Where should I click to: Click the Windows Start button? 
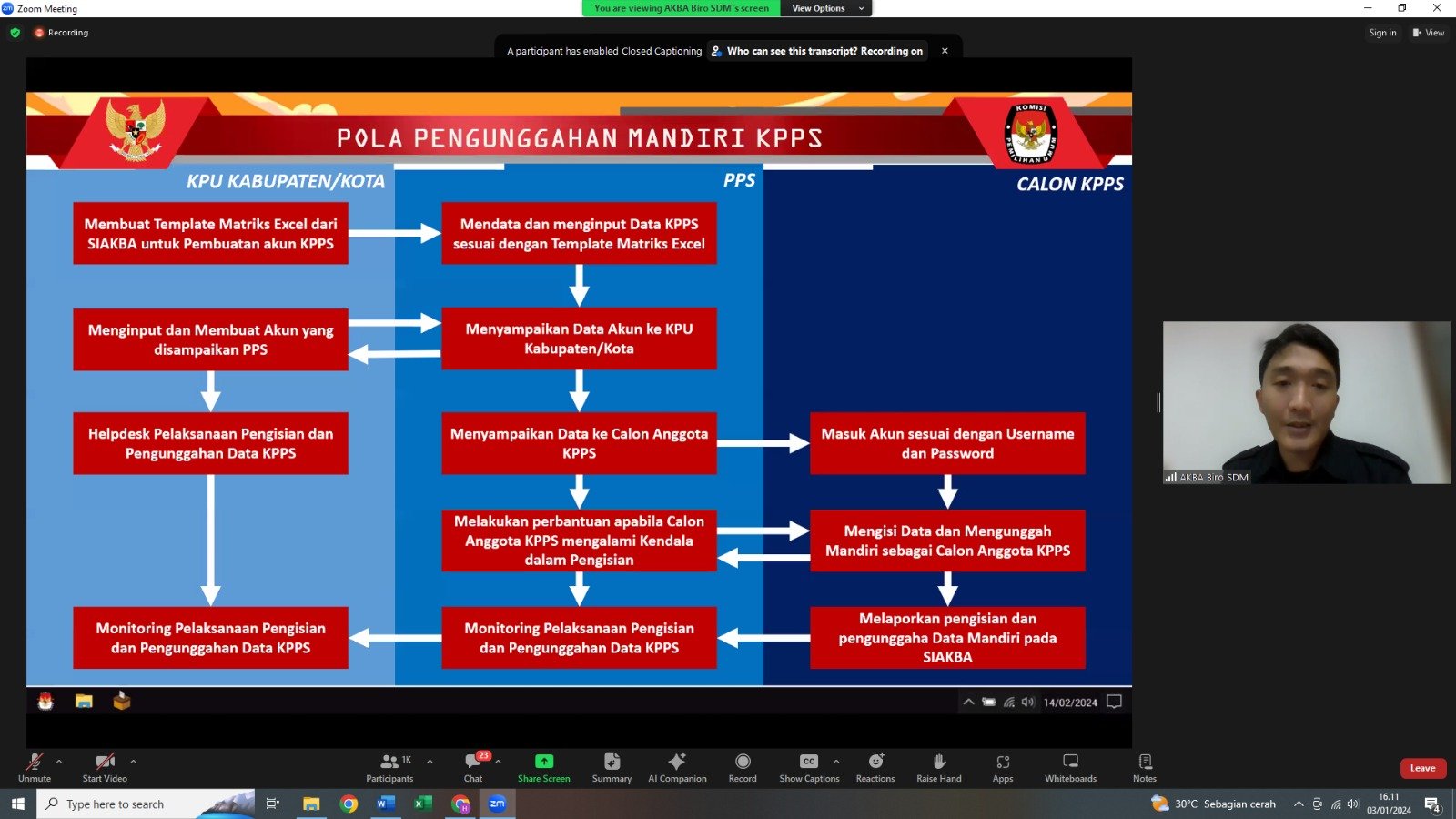pos(17,804)
